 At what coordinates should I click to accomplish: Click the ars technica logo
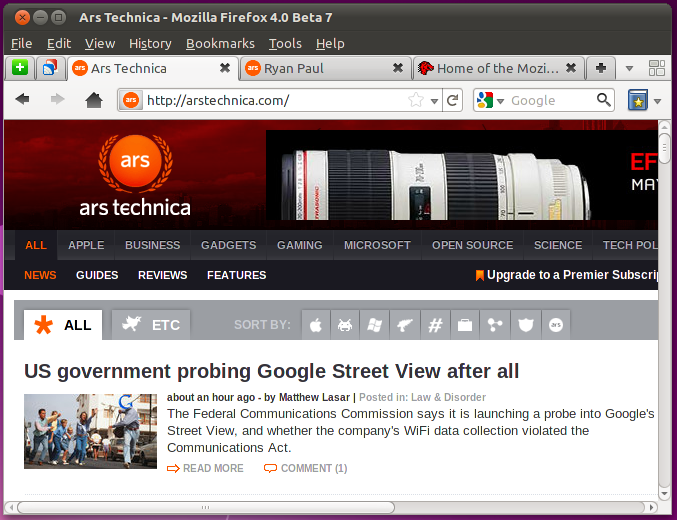(x=135, y=176)
